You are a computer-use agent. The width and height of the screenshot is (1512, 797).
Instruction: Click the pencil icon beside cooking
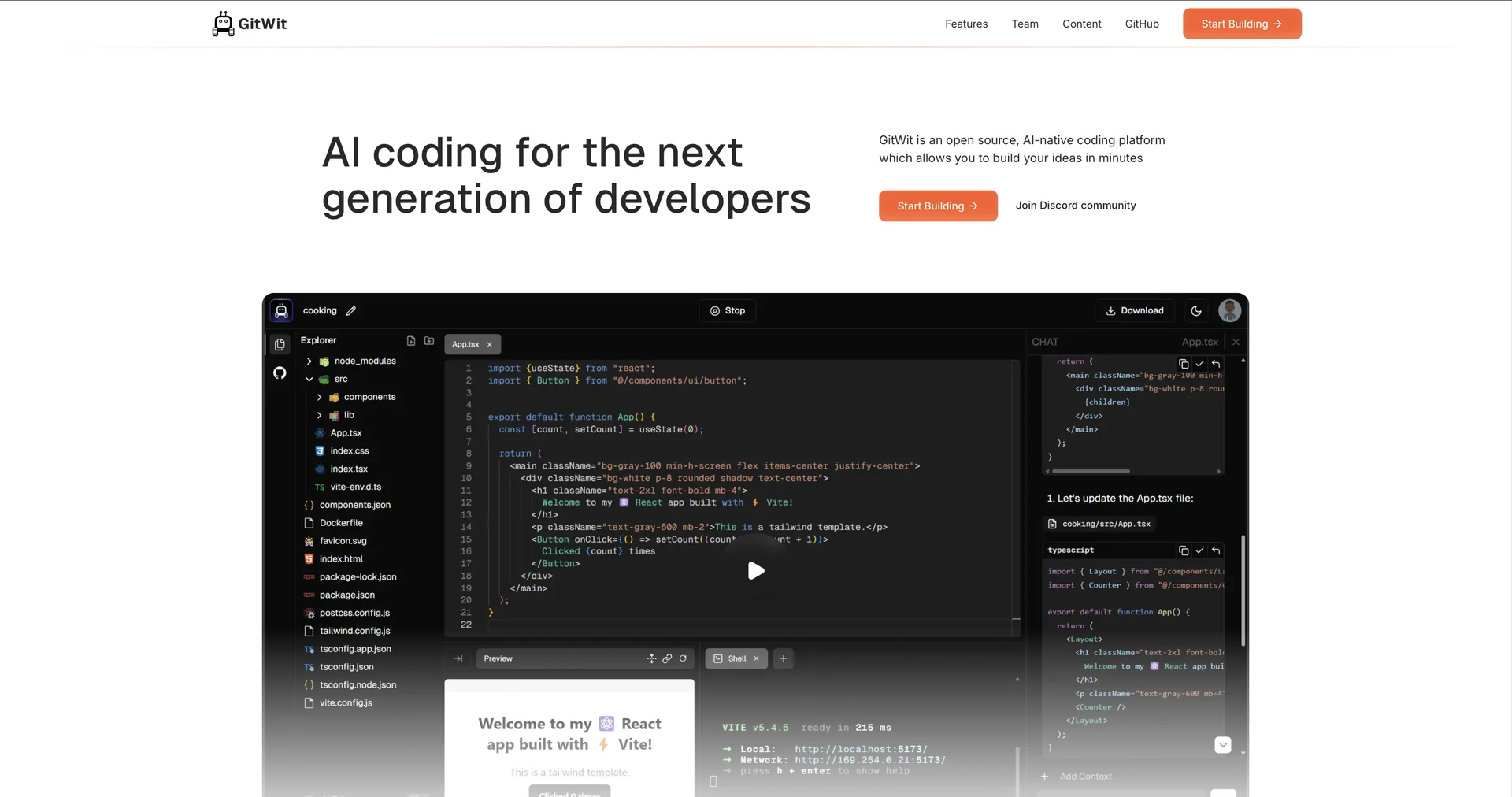coord(351,311)
